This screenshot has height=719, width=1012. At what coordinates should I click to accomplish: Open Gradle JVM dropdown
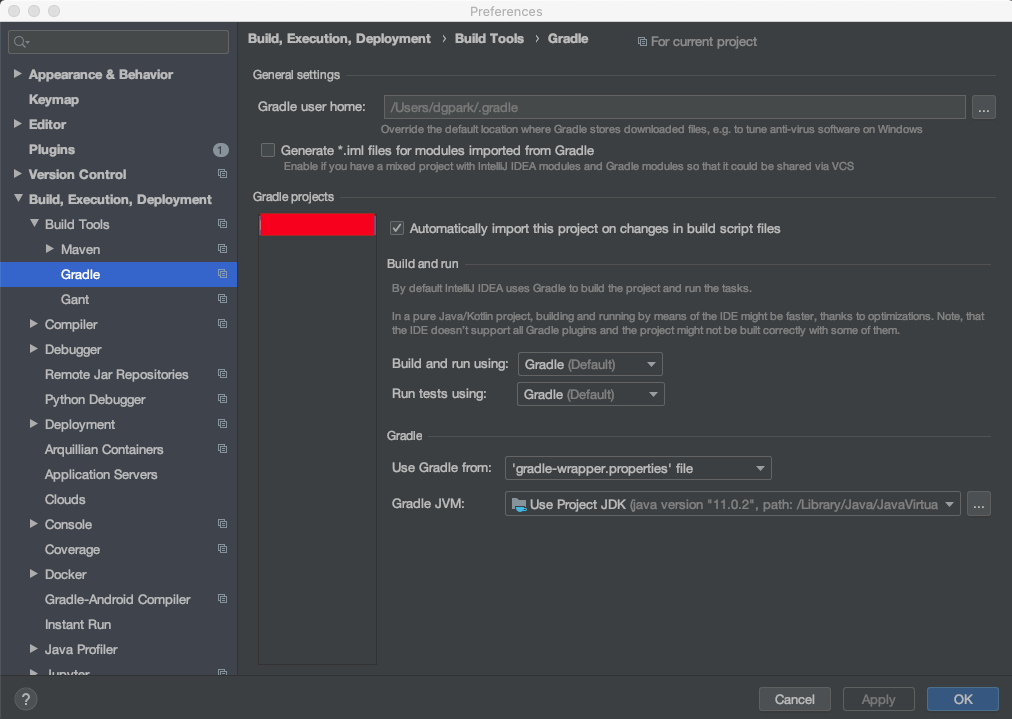pyautogui.click(x=733, y=504)
